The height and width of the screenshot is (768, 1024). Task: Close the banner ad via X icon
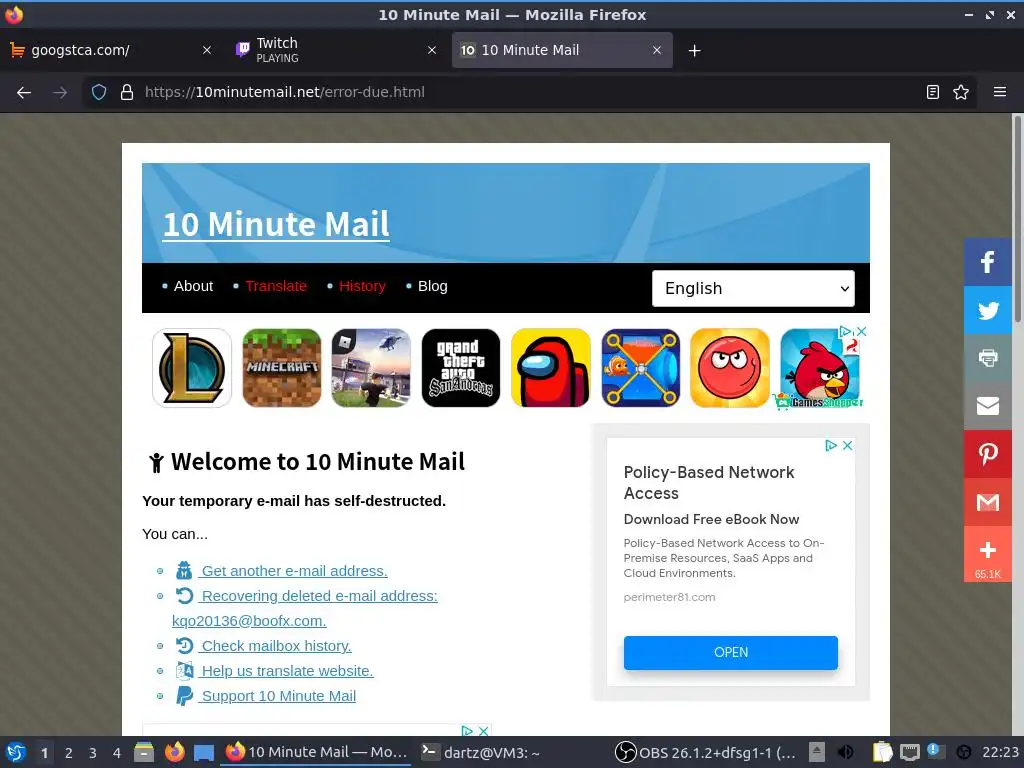[x=861, y=332]
